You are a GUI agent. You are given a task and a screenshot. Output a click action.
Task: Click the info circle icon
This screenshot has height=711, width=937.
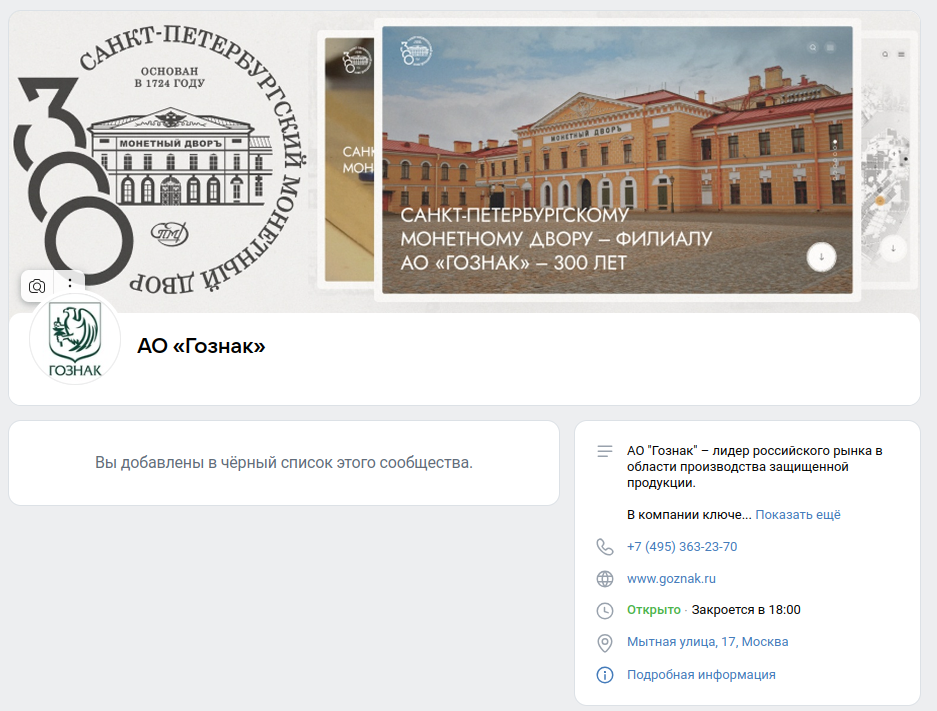[x=605, y=675]
